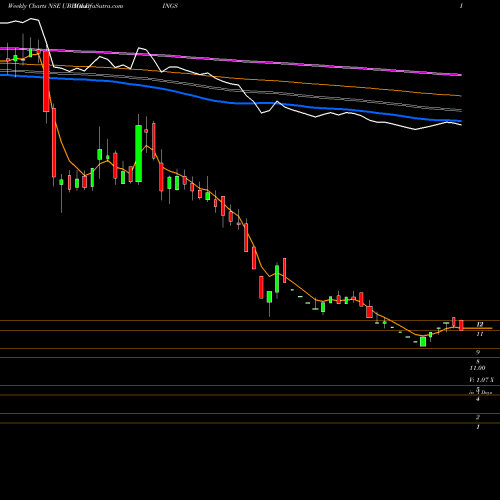Click the price level label 12
This screenshot has width=500, height=500.
pos(480,324)
